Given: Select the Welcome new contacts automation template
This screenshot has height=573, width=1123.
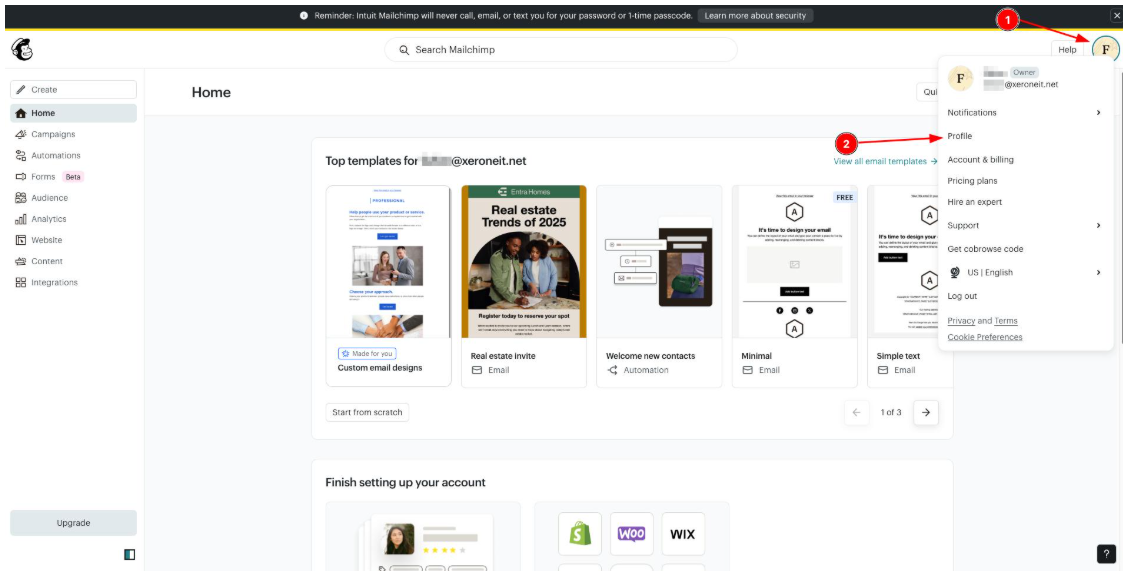Looking at the screenshot, I should pos(659,286).
